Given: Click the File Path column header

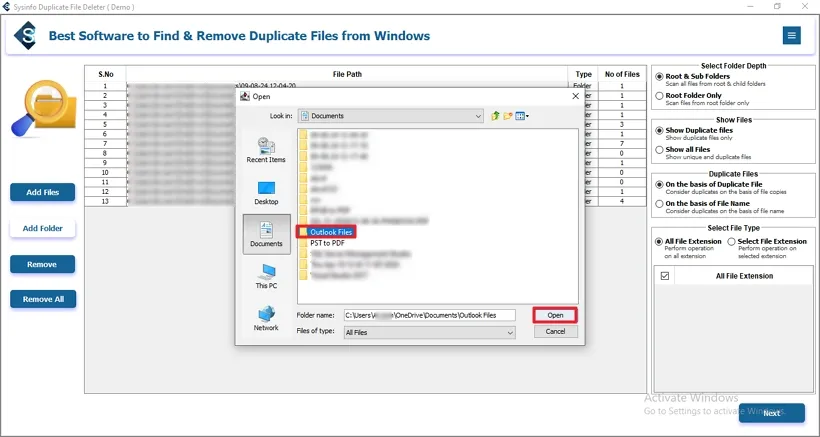Looking at the screenshot, I should coord(347,74).
